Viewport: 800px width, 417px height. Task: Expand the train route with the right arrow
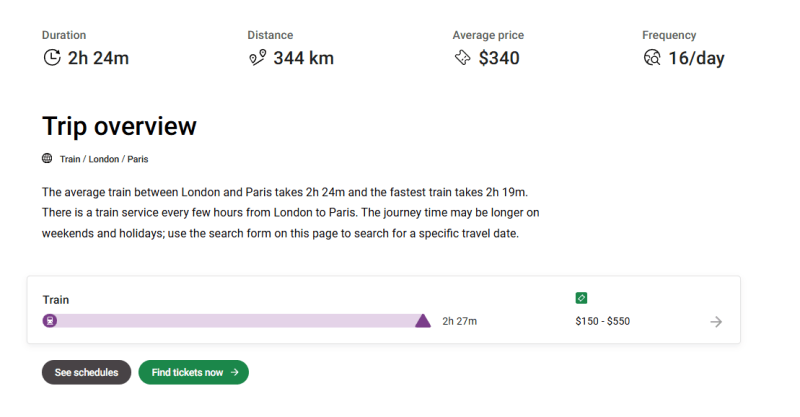pyautogui.click(x=716, y=321)
